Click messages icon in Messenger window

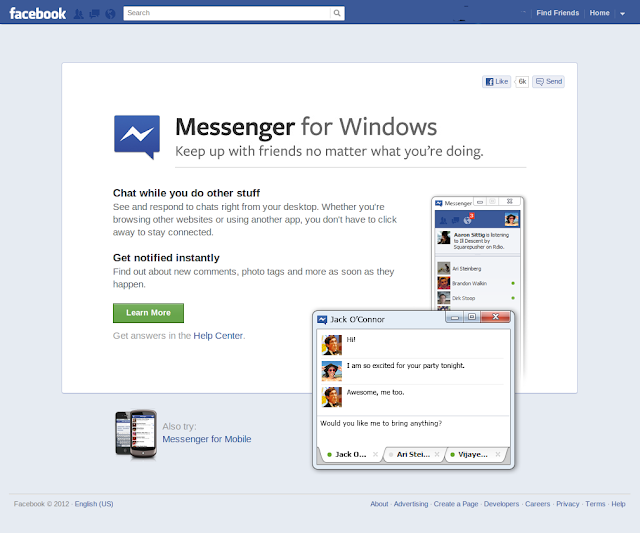[456, 221]
